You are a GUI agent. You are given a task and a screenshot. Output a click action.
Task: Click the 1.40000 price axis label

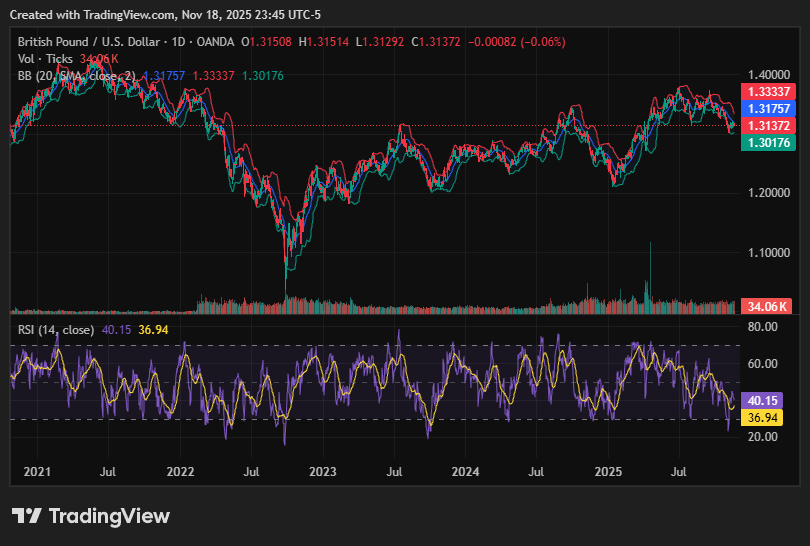pyautogui.click(x=769, y=75)
